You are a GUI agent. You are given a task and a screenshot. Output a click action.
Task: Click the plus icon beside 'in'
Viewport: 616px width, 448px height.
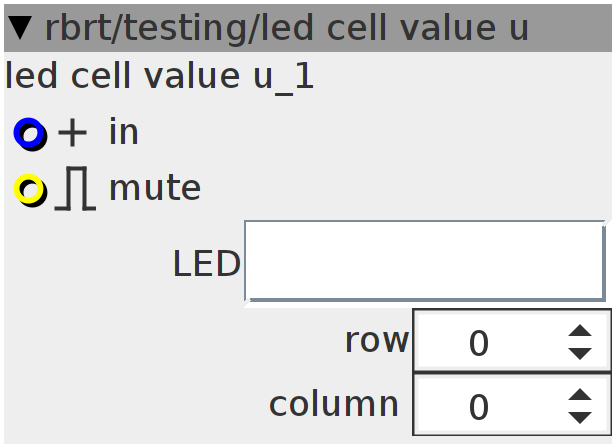(x=73, y=132)
